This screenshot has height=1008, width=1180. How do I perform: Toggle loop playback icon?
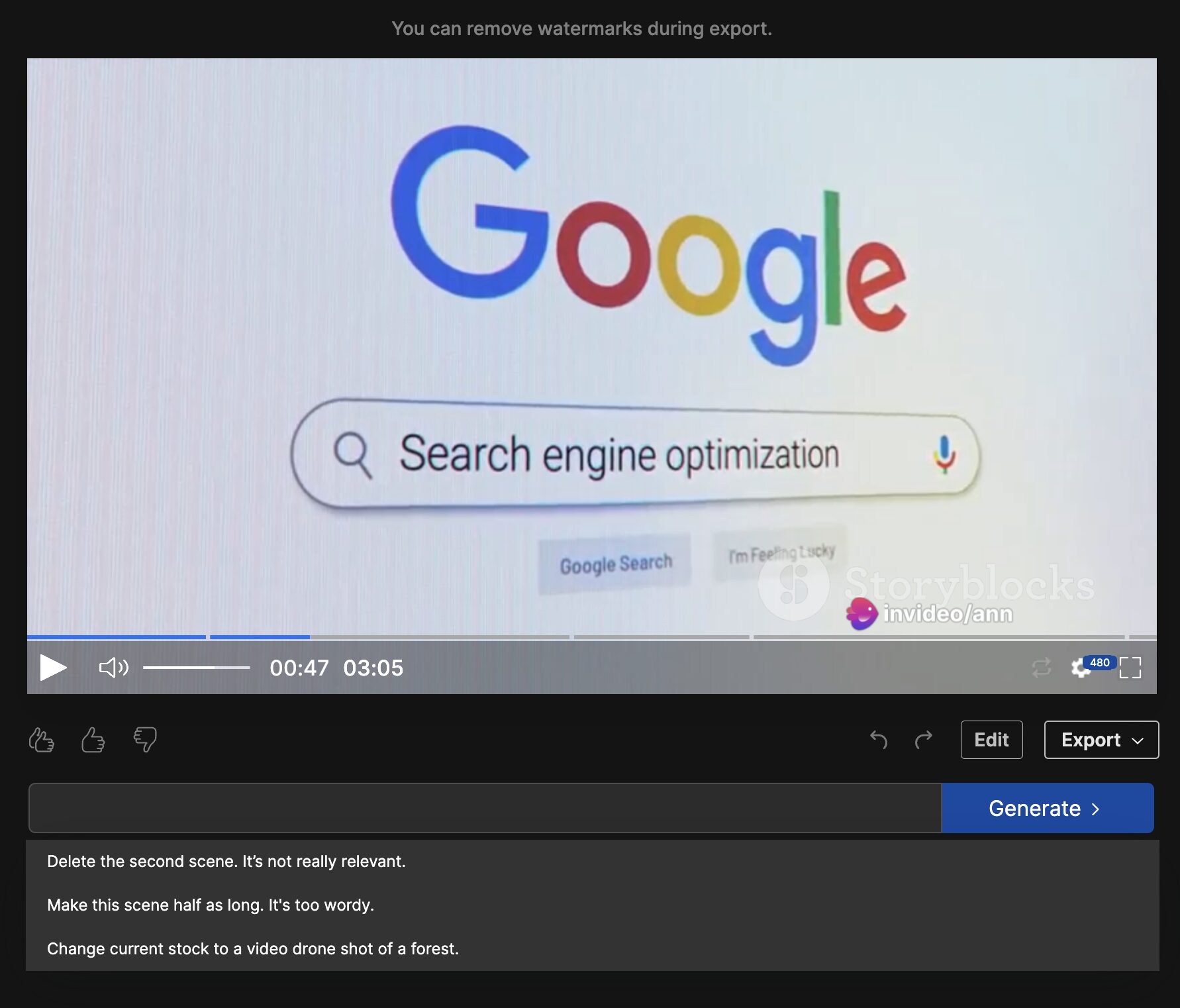1042,668
